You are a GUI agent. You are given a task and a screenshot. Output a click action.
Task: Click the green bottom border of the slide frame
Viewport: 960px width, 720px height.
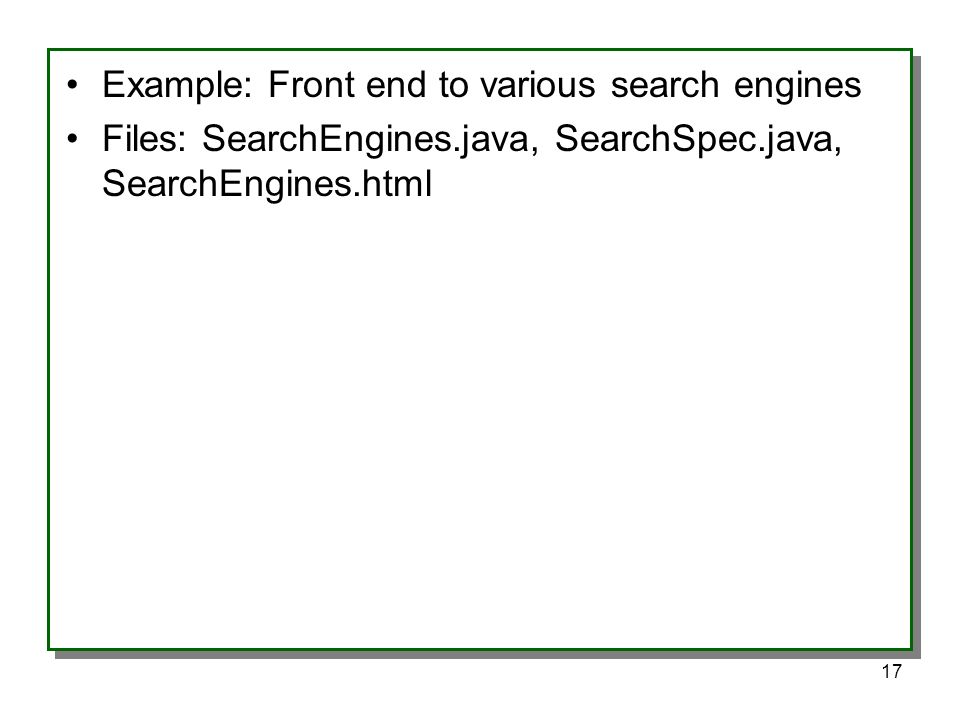click(480, 649)
